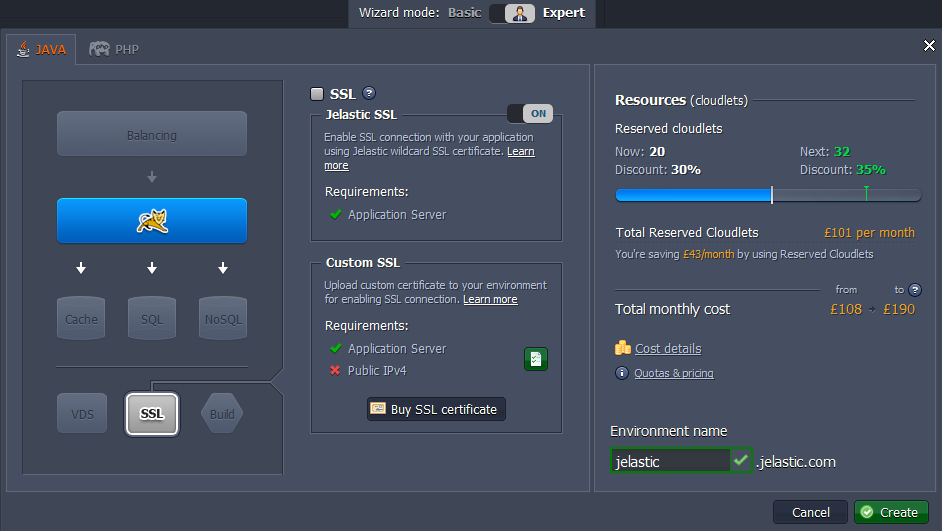This screenshot has width=942, height=531.
Task: Click the Environment name input field
Action: (x=670, y=461)
